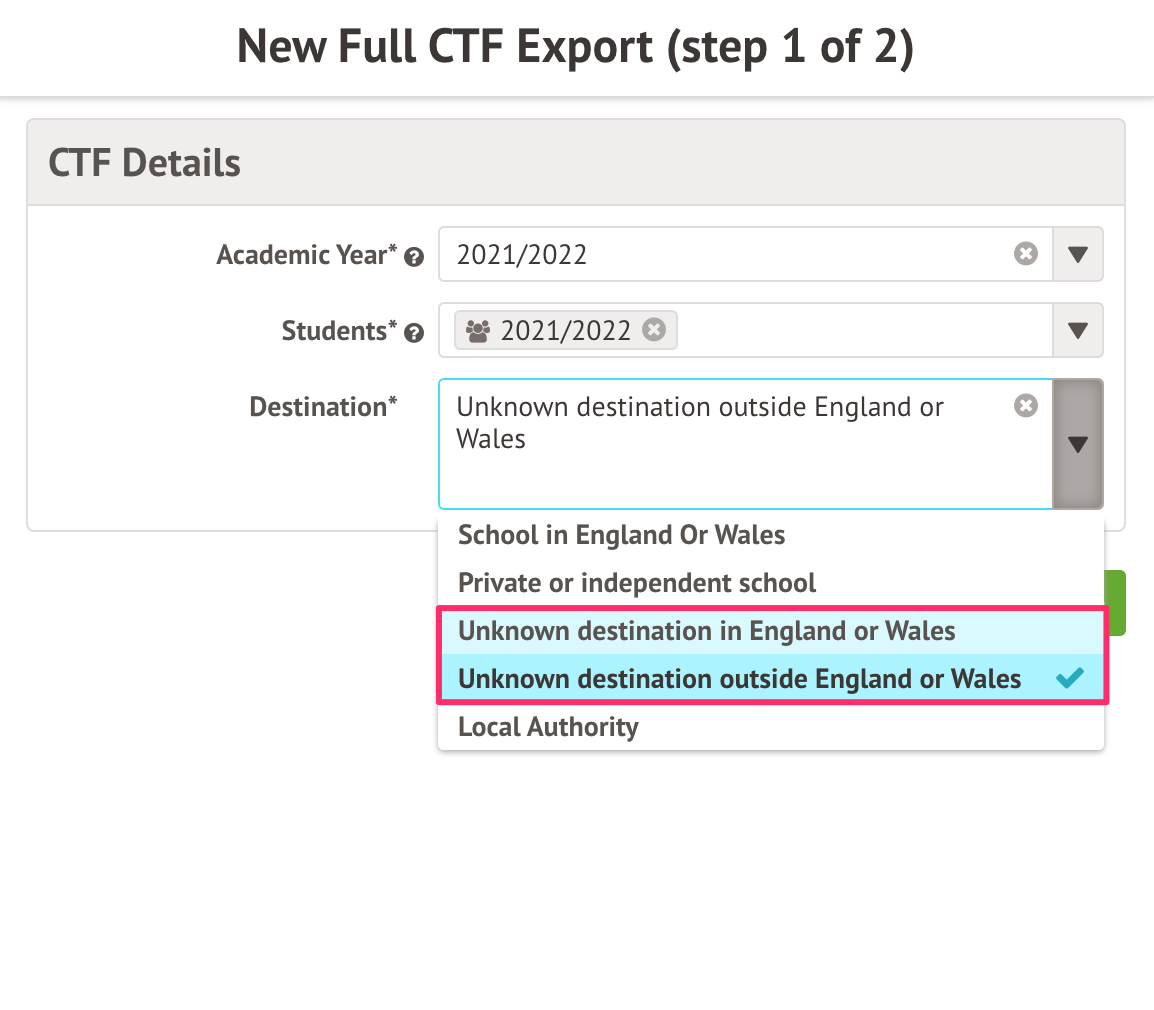Click inside the Academic Year field
Image resolution: width=1154 pixels, height=1010 pixels.
click(x=730, y=254)
